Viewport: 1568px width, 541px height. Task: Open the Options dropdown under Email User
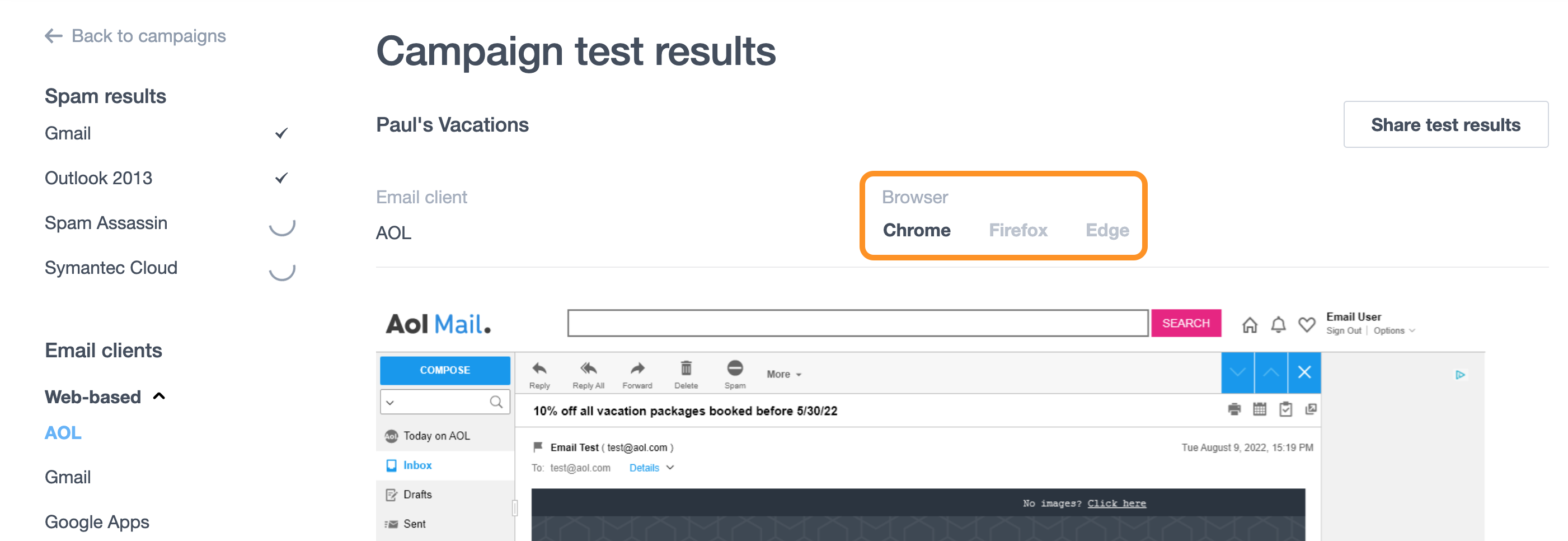1394,331
